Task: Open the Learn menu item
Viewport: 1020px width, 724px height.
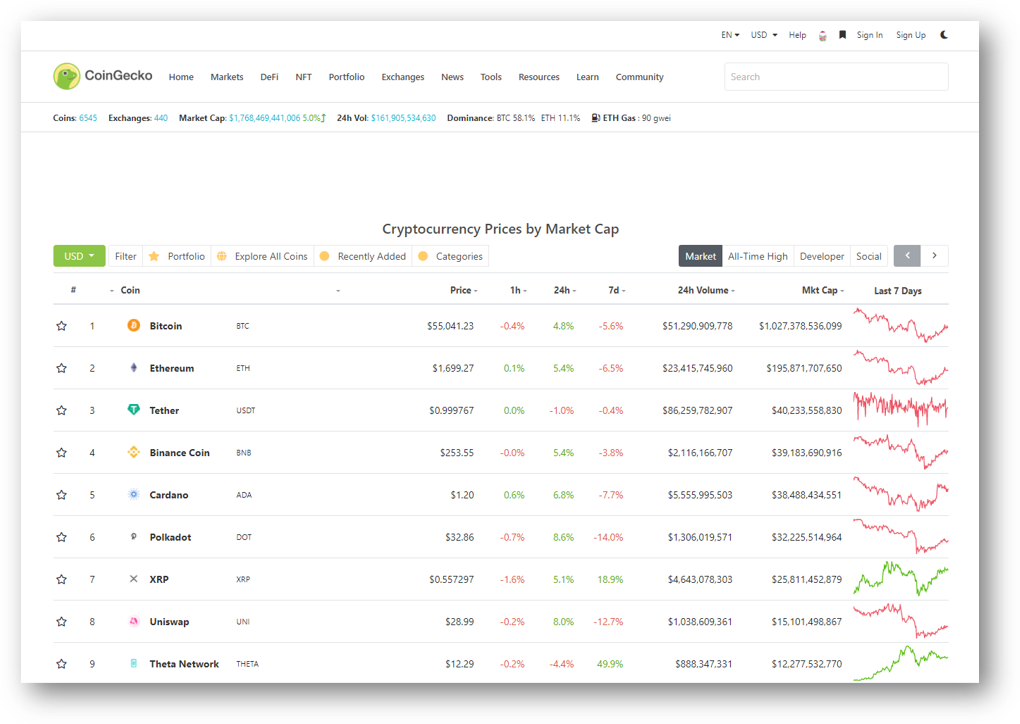Action: coord(587,77)
